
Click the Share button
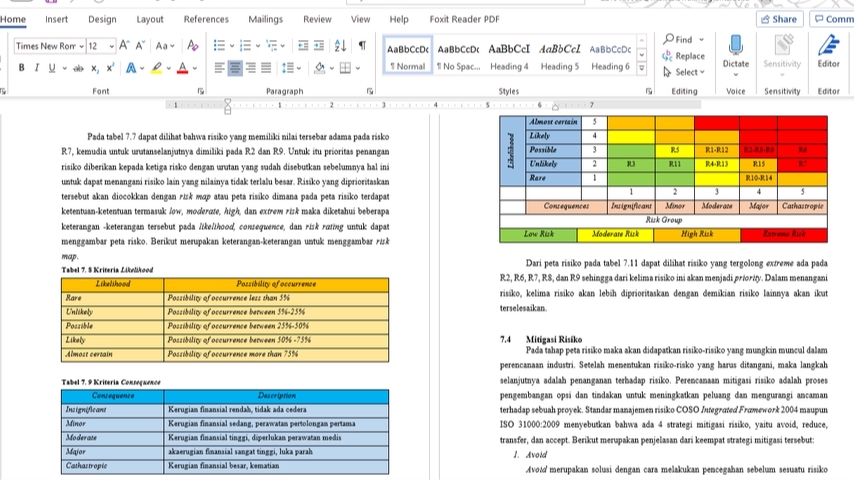pos(779,19)
